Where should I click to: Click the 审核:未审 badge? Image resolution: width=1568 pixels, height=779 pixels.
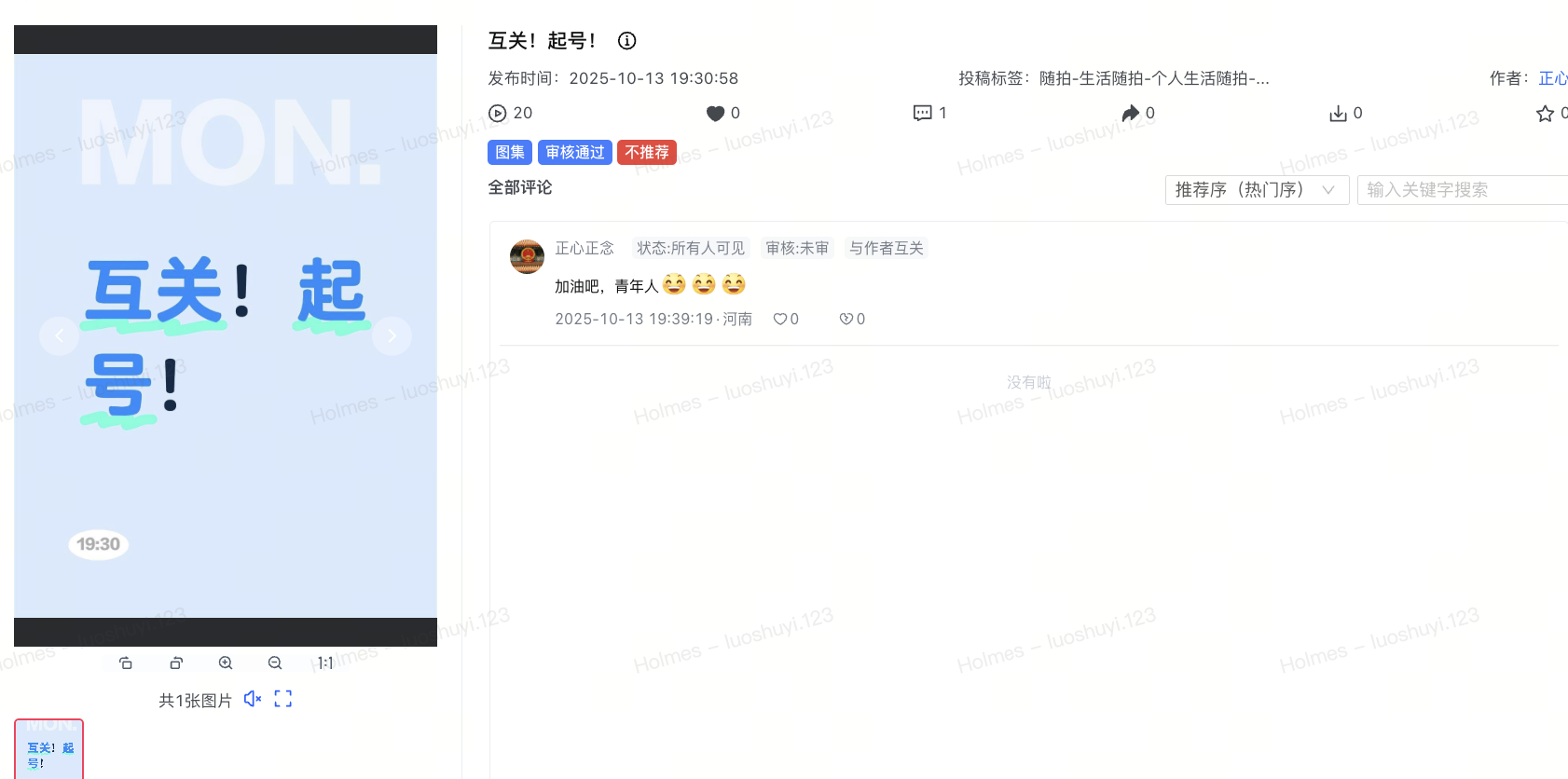(797, 248)
